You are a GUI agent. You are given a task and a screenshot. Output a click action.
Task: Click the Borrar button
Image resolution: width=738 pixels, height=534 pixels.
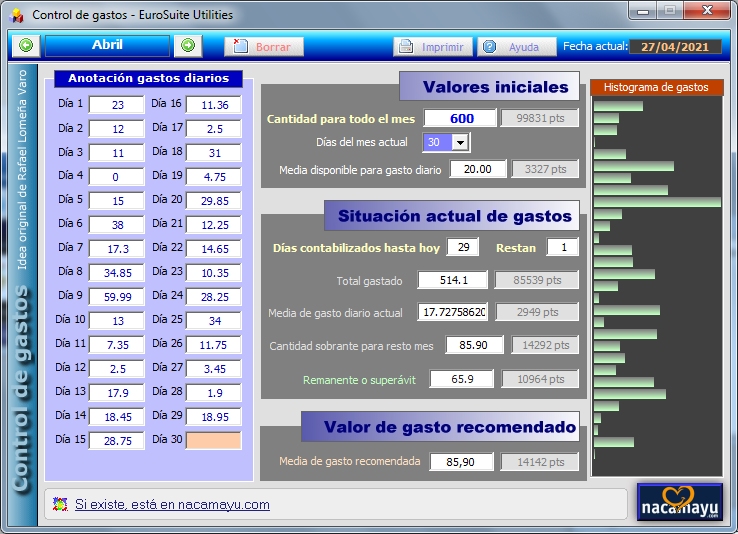(263, 47)
